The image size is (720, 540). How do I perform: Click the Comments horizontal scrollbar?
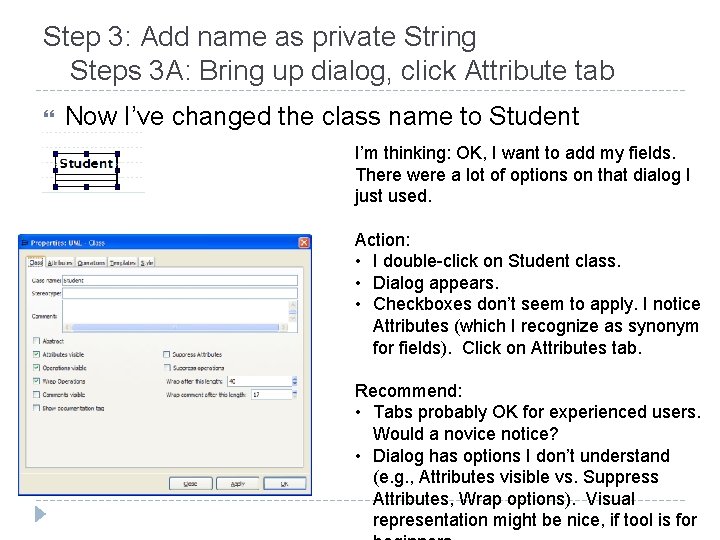point(175,327)
